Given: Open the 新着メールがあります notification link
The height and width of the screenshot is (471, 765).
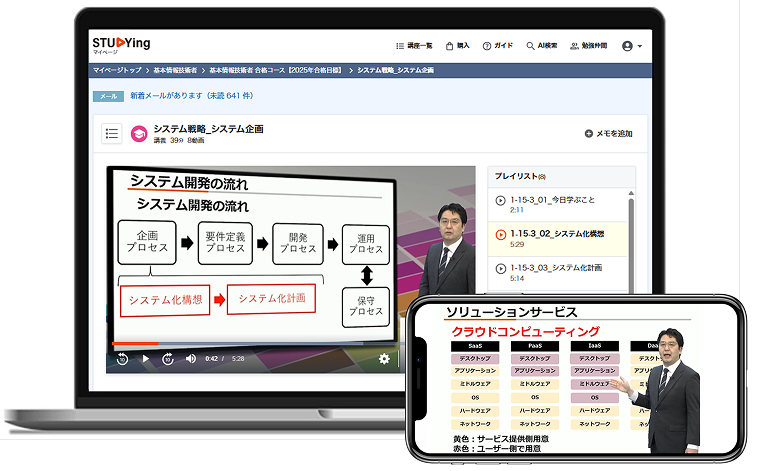Looking at the screenshot, I should tap(191, 96).
